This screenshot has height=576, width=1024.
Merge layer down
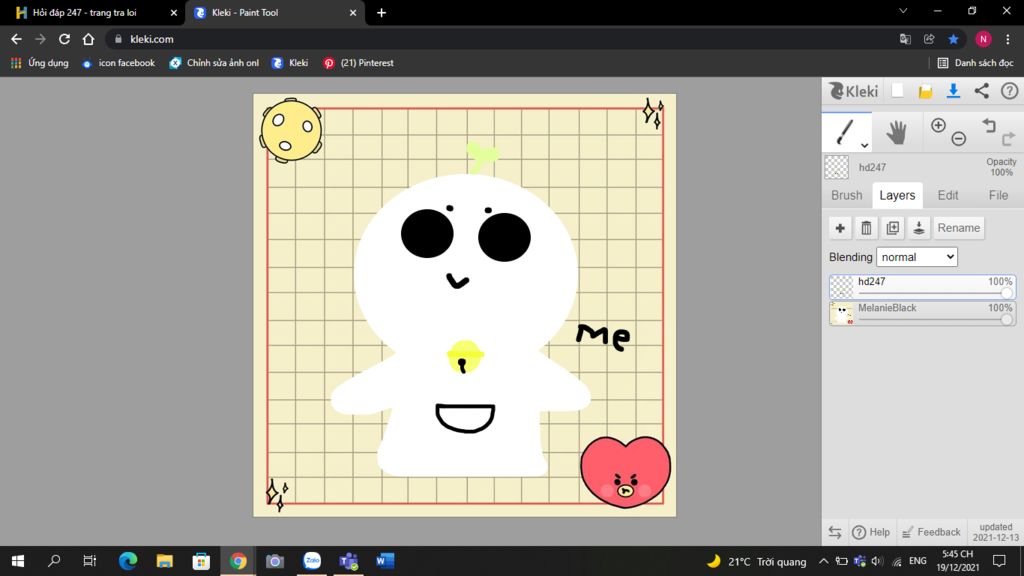[918, 228]
